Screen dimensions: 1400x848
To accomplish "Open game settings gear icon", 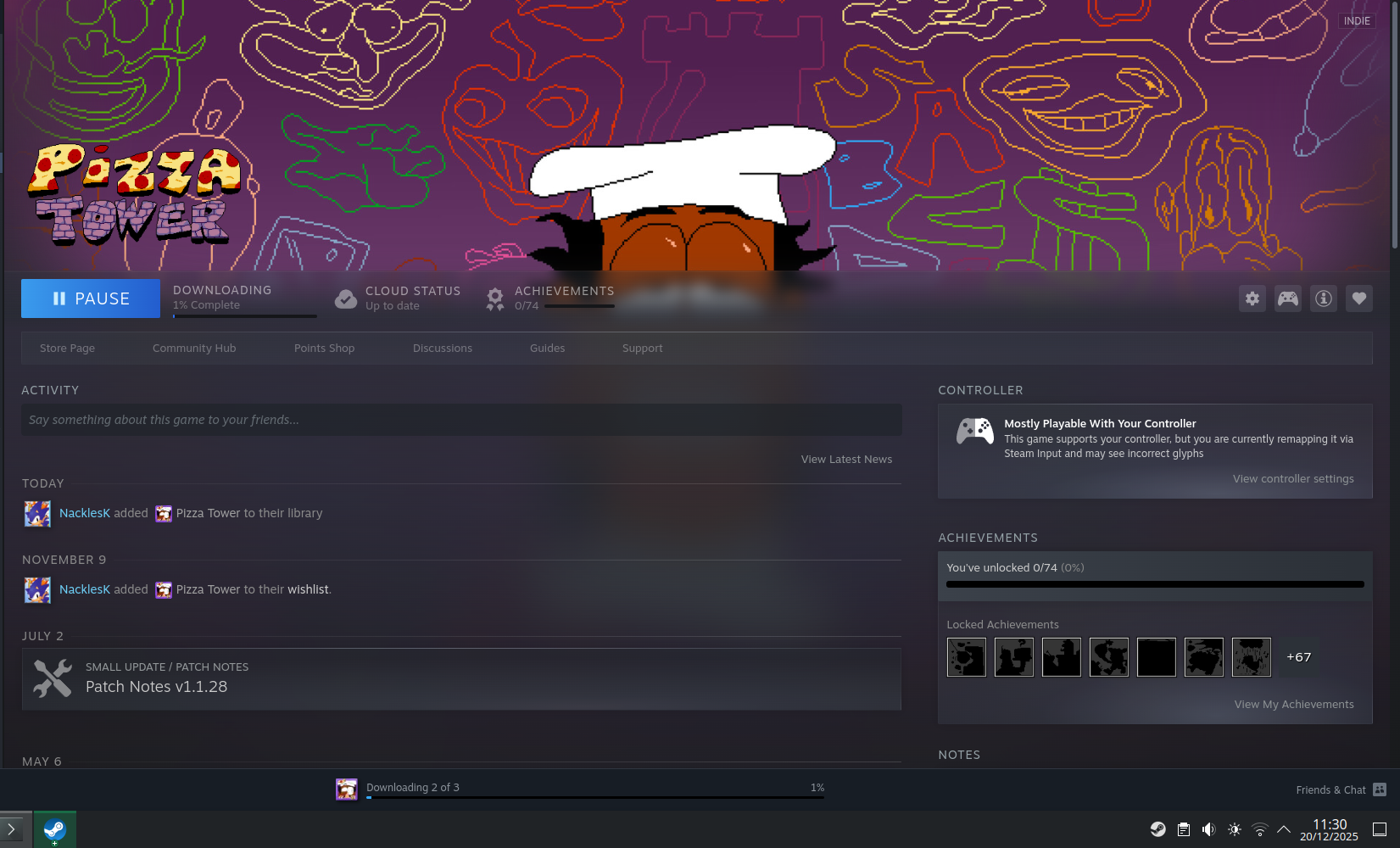I will [x=1252, y=298].
